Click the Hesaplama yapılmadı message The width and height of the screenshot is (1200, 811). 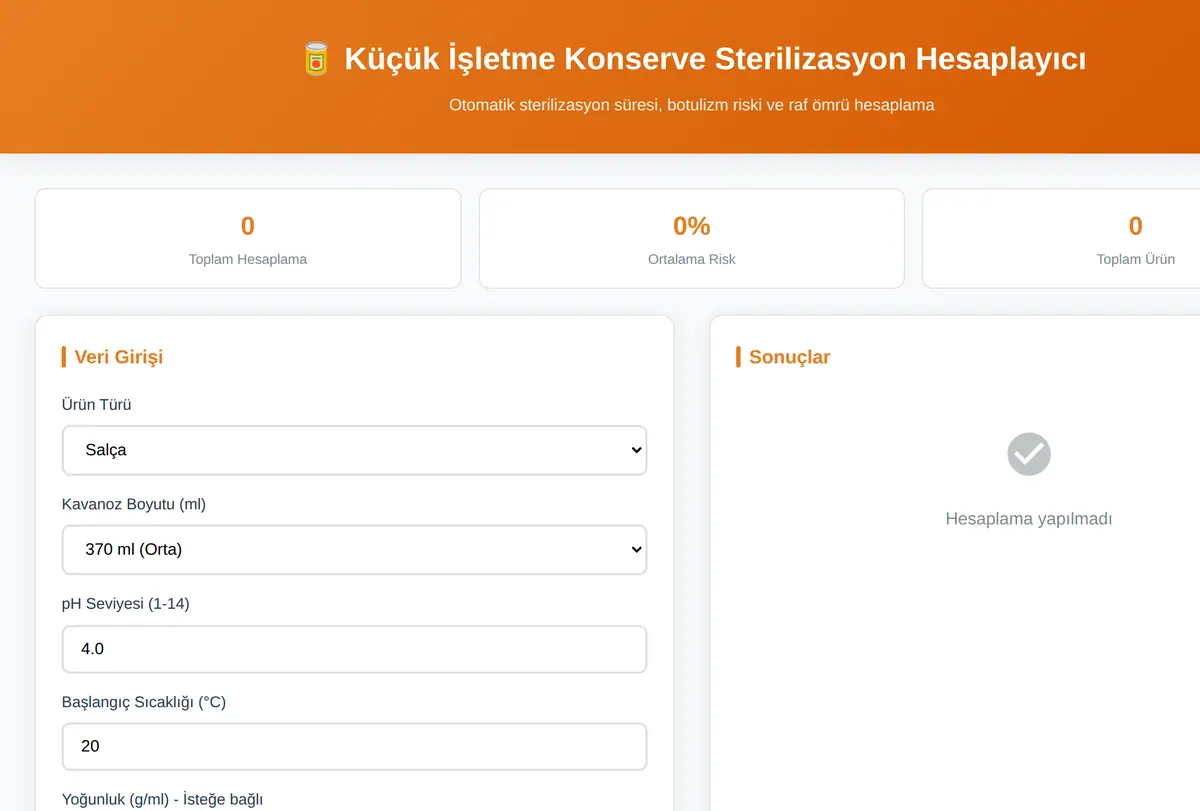coord(1028,519)
